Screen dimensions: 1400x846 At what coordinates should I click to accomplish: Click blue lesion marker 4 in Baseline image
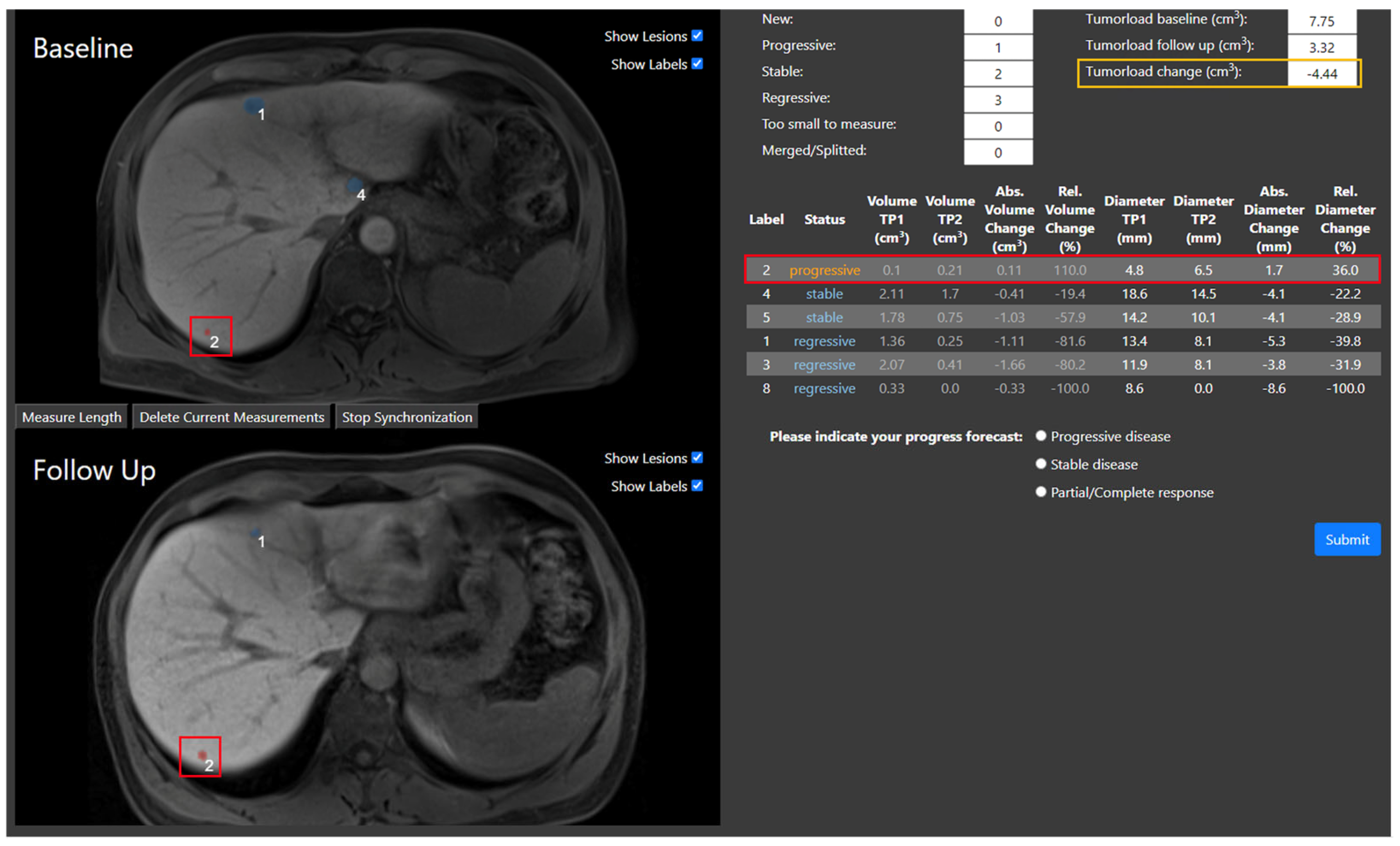(x=355, y=185)
